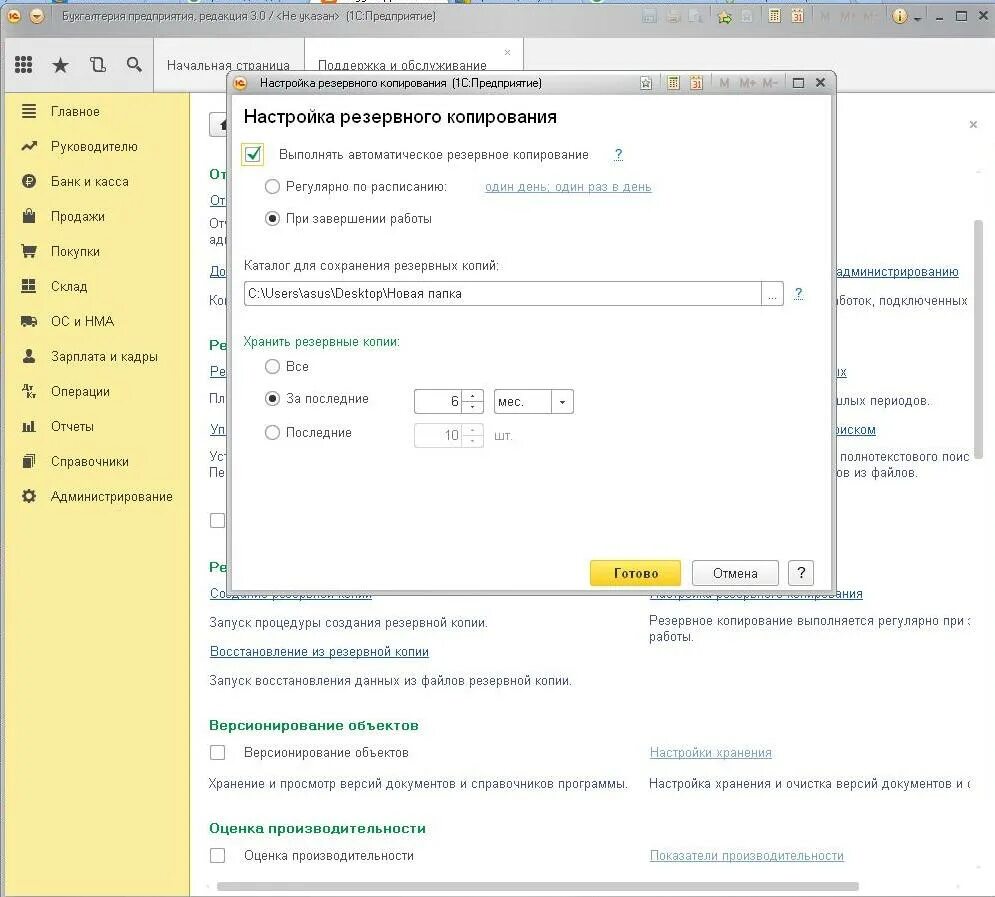Image resolution: width=995 pixels, height=897 pixels.
Task: Close Поддержка и обслуживание page with right-side X
Action: [973, 124]
